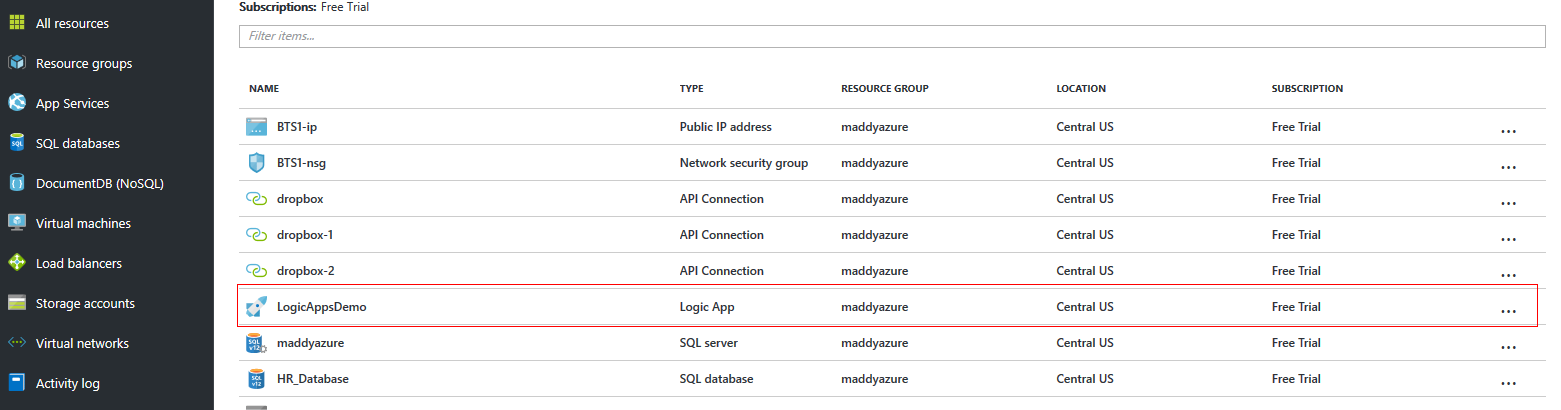Click the BTS1-nsg shield icon
Viewport: 1561px width, 410px height.
(x=257, y=163)
